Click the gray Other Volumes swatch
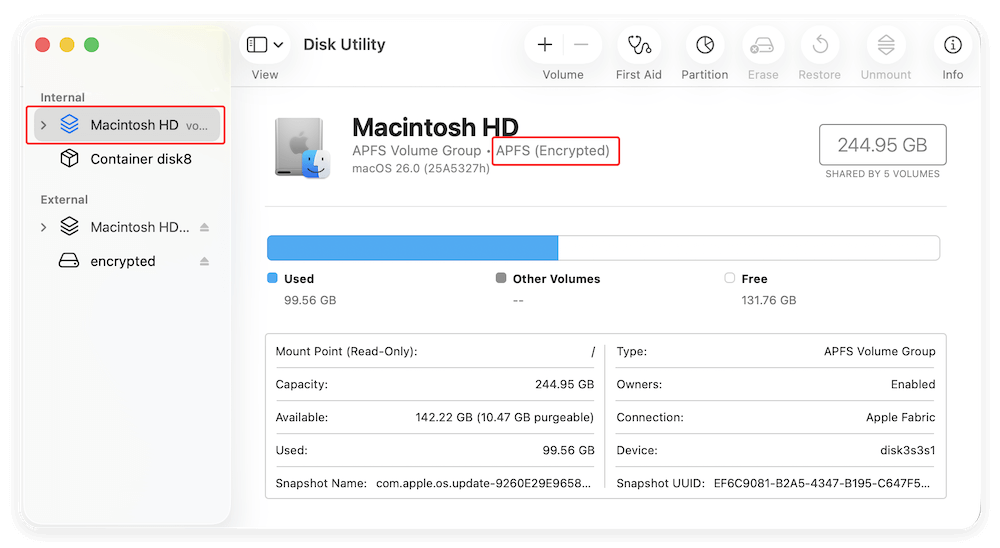Image resolution: width=1000 pixels, height=548 pixels. (x=501, y=278)
